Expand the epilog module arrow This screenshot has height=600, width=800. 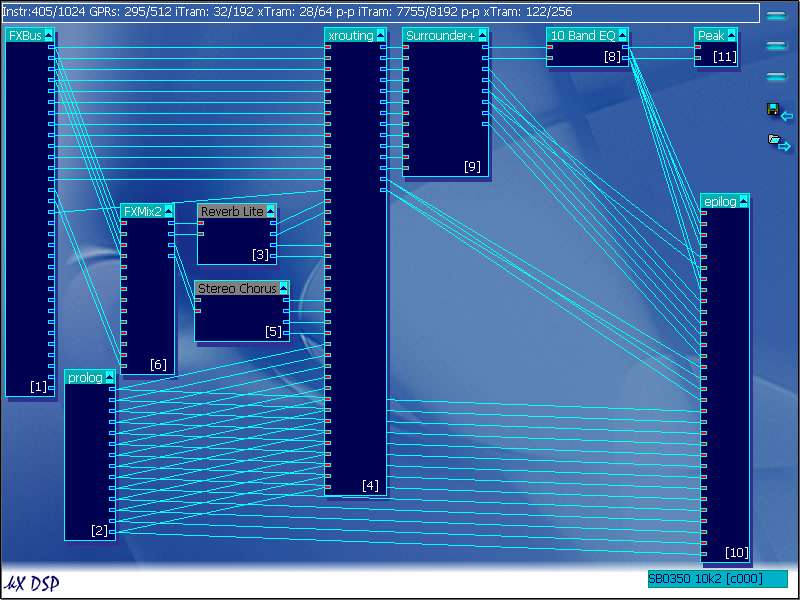tap(743, 202)
